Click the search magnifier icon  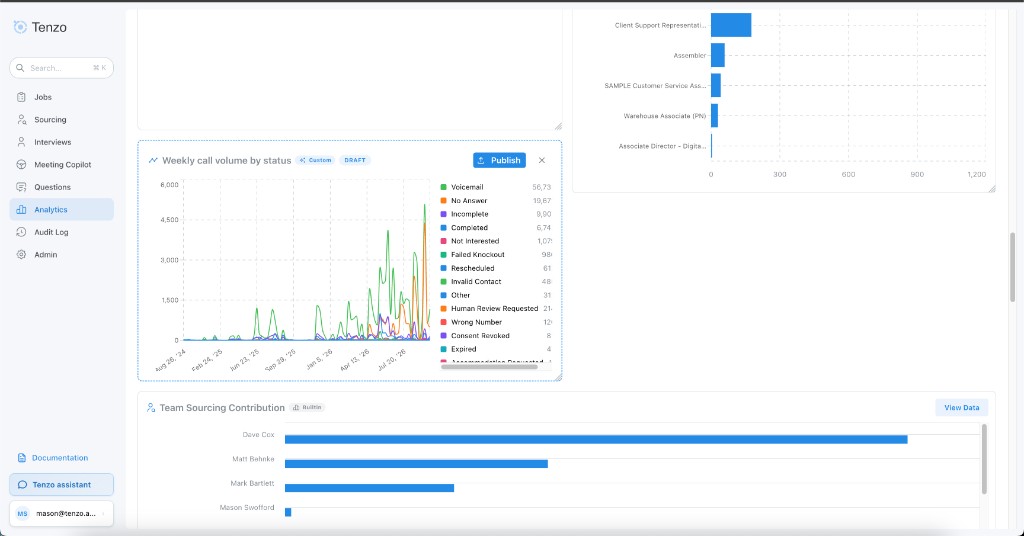[20, 68]
